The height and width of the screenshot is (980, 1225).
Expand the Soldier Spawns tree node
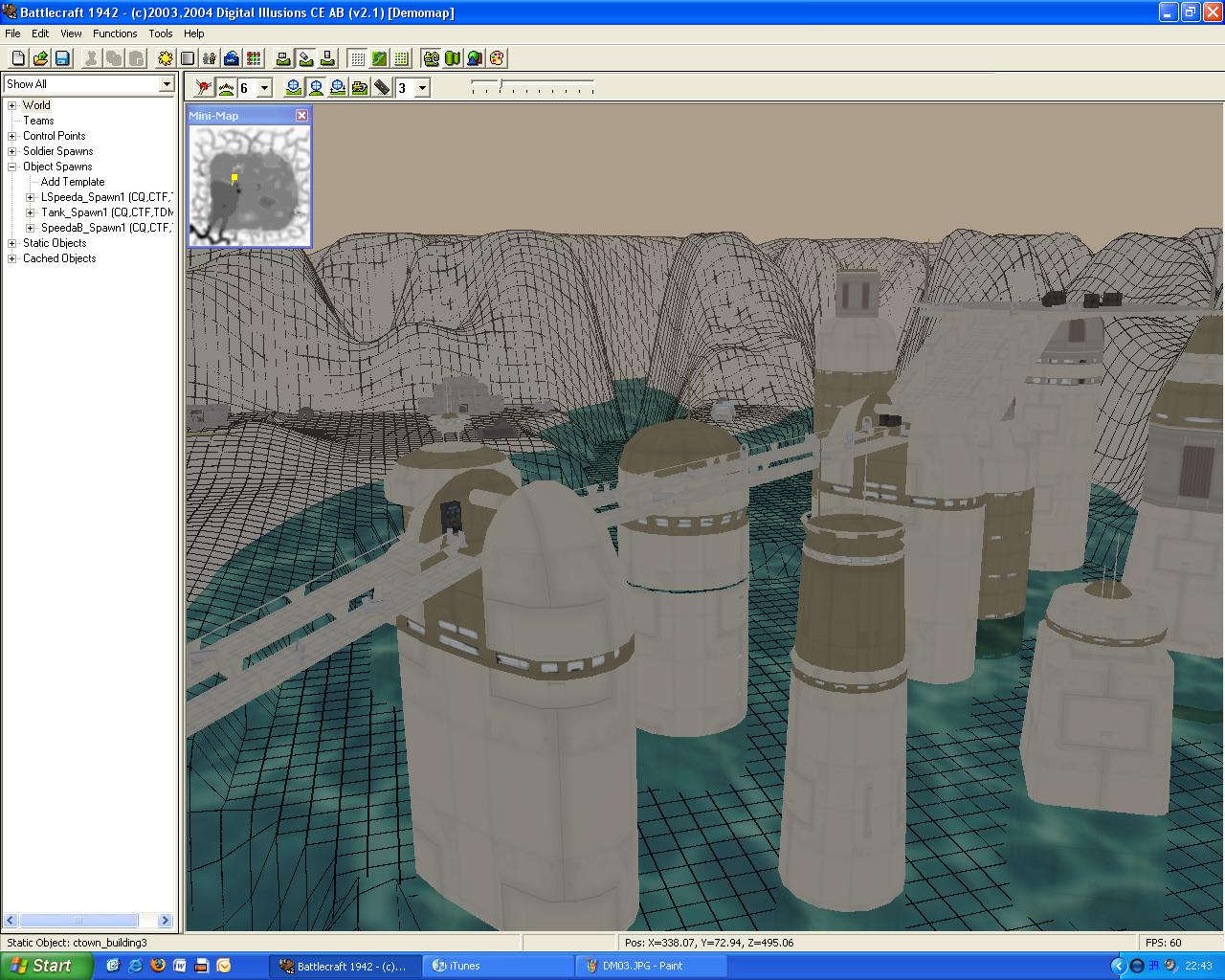tap(12, 151)
